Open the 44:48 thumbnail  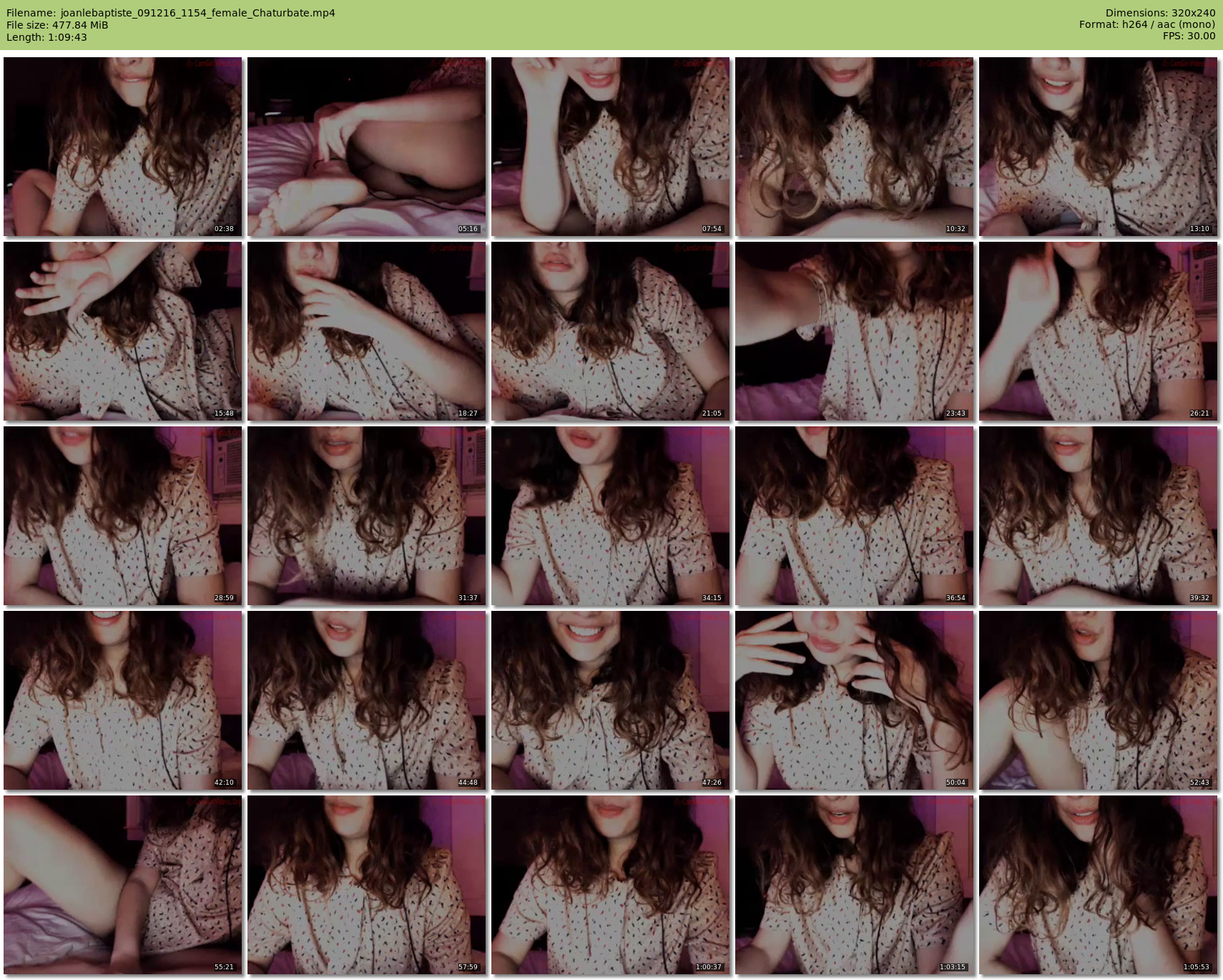(367, 700)
